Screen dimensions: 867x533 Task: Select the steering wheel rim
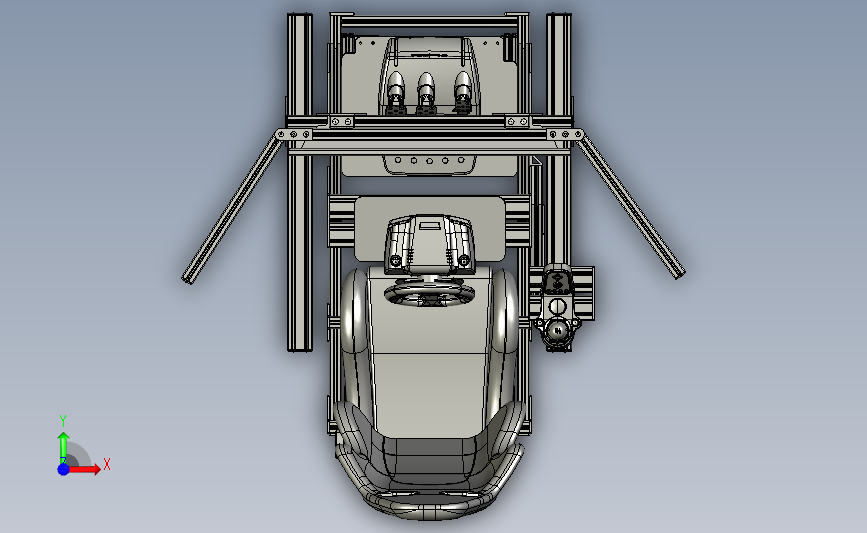tap(430, 293)
